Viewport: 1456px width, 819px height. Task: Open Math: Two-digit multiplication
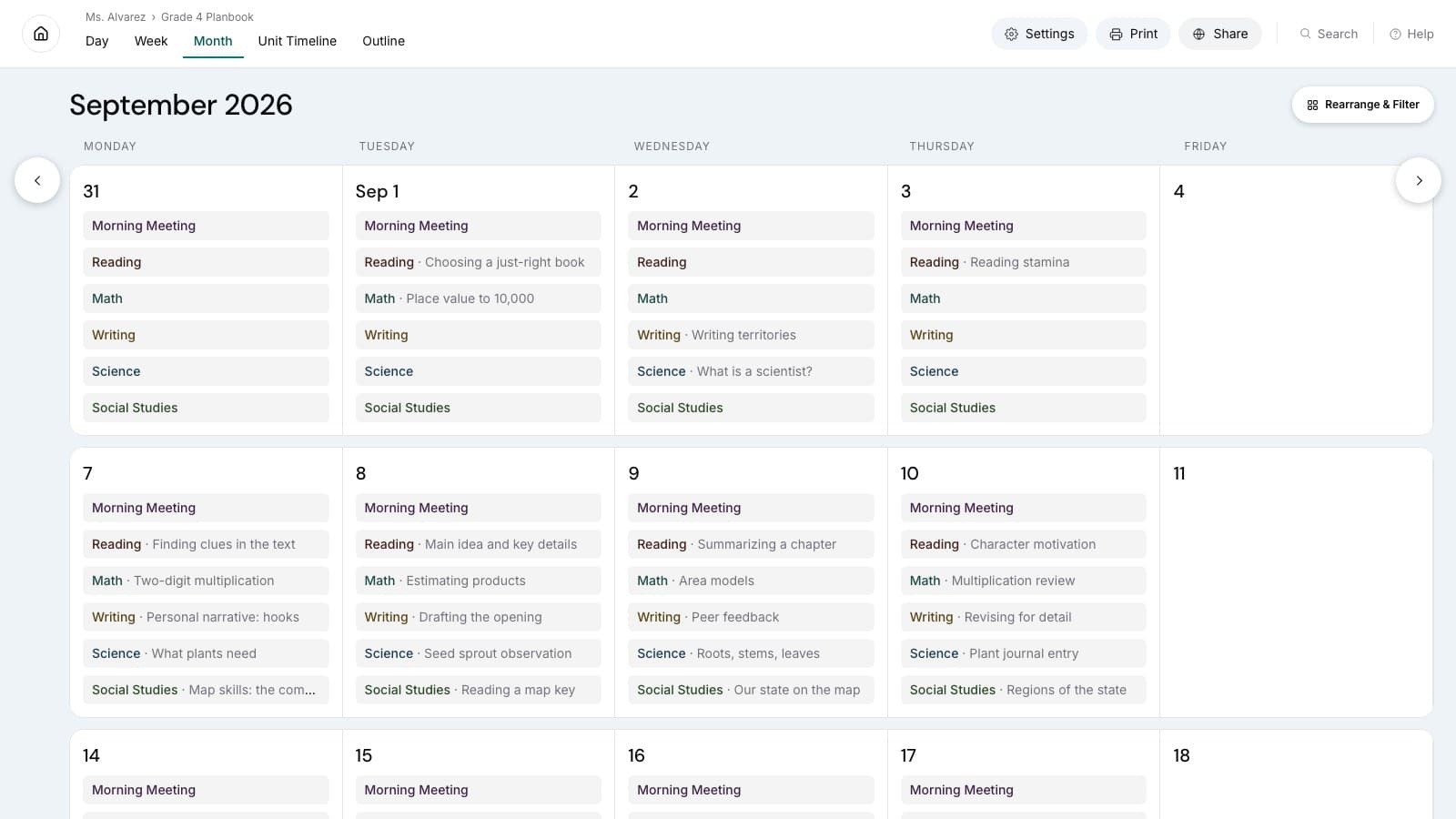tap(206, 581)
